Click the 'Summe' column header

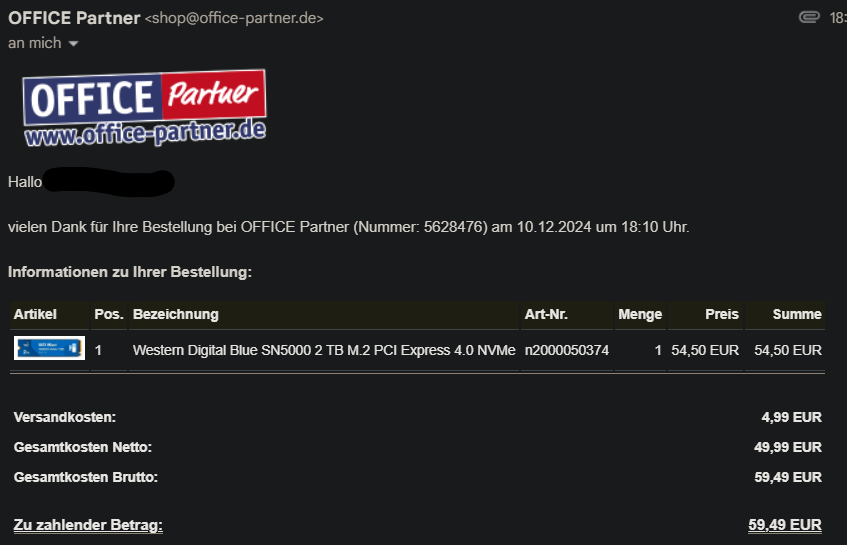point(797,314)
